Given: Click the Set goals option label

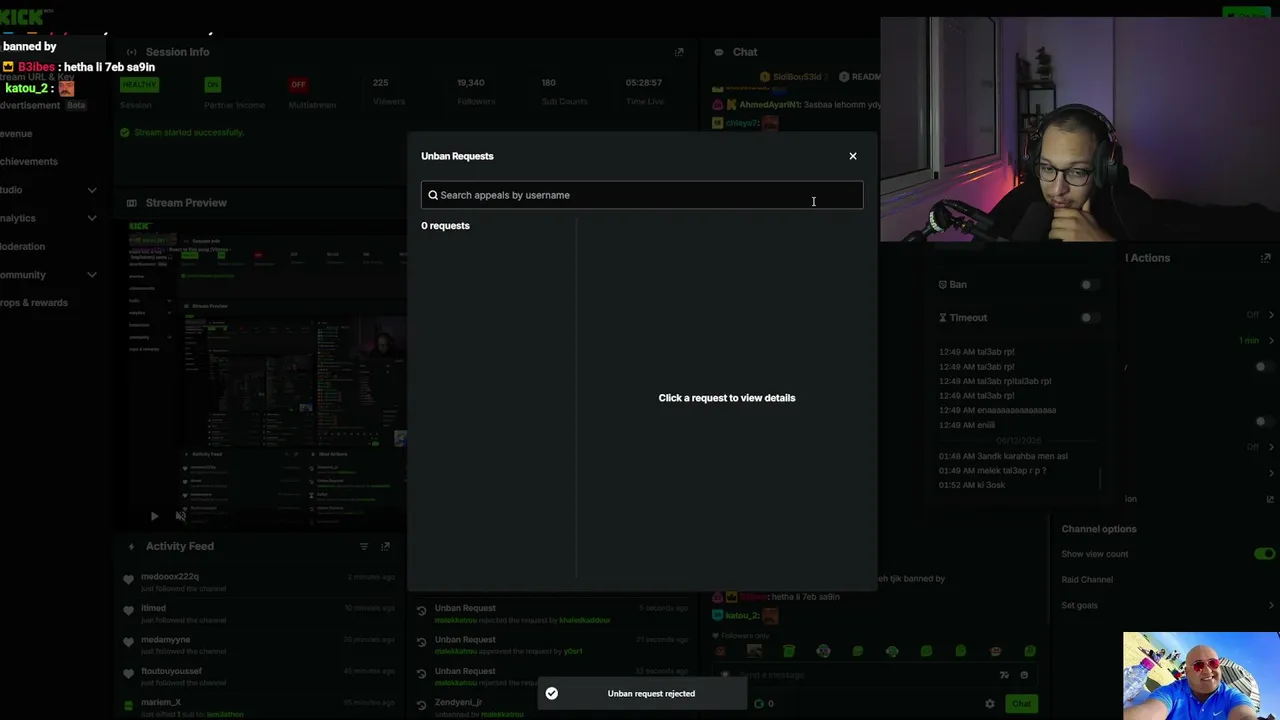Looking at the screenshot, I should coord(1080,605).
